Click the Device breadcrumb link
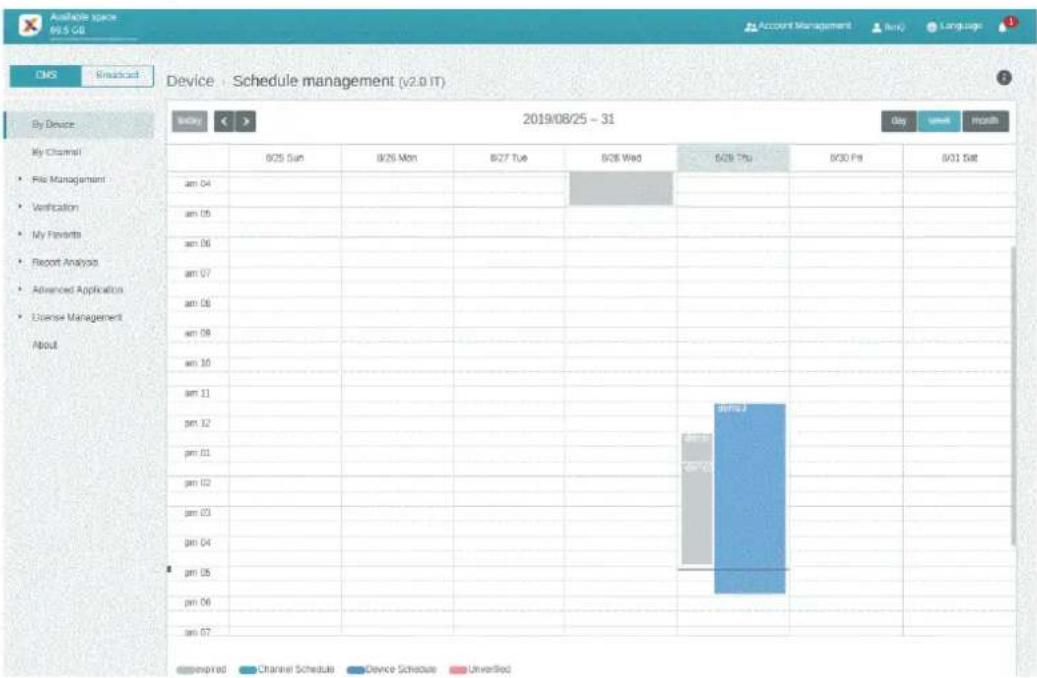1037x678 pixels. pyautogui.click(x=190, y=81)
